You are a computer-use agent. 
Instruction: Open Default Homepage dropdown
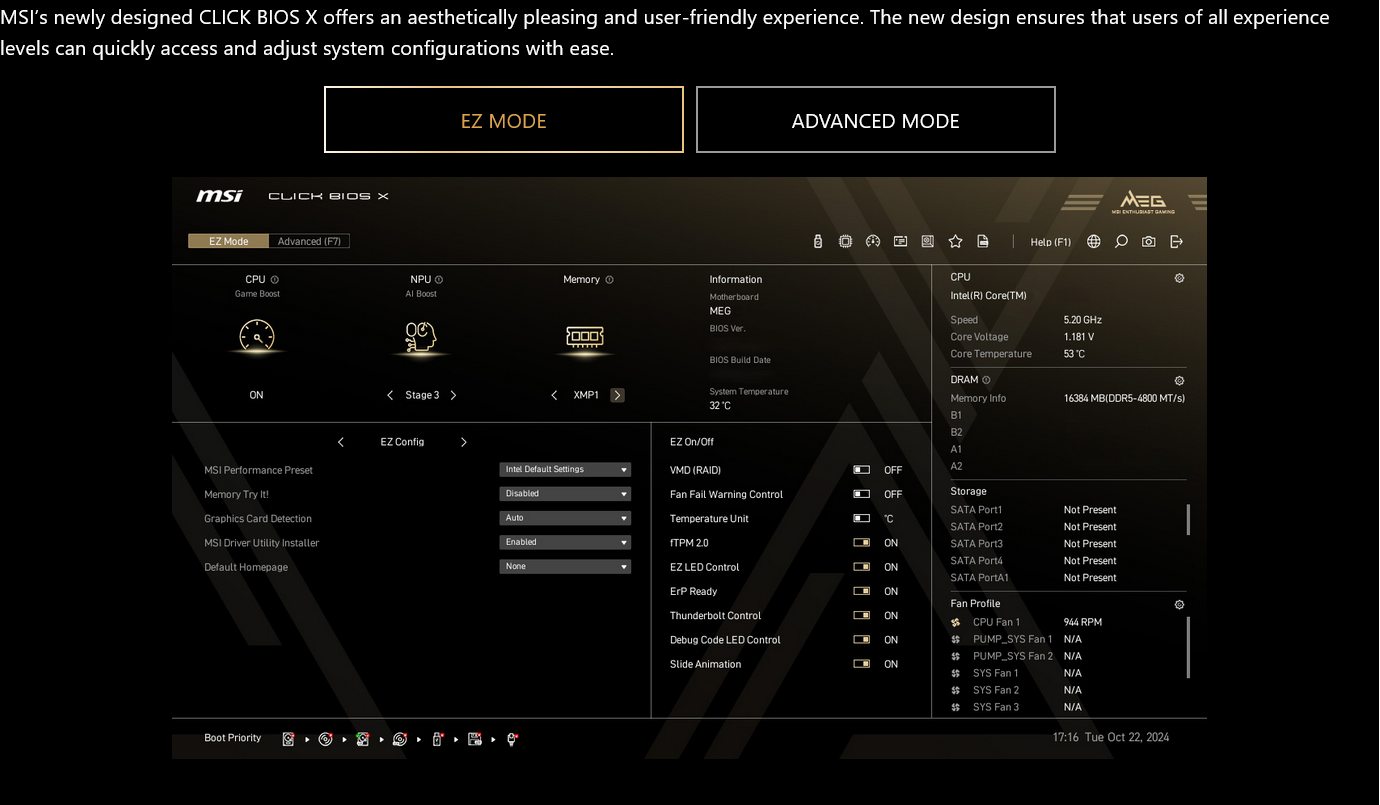click(x=565, y=566)
